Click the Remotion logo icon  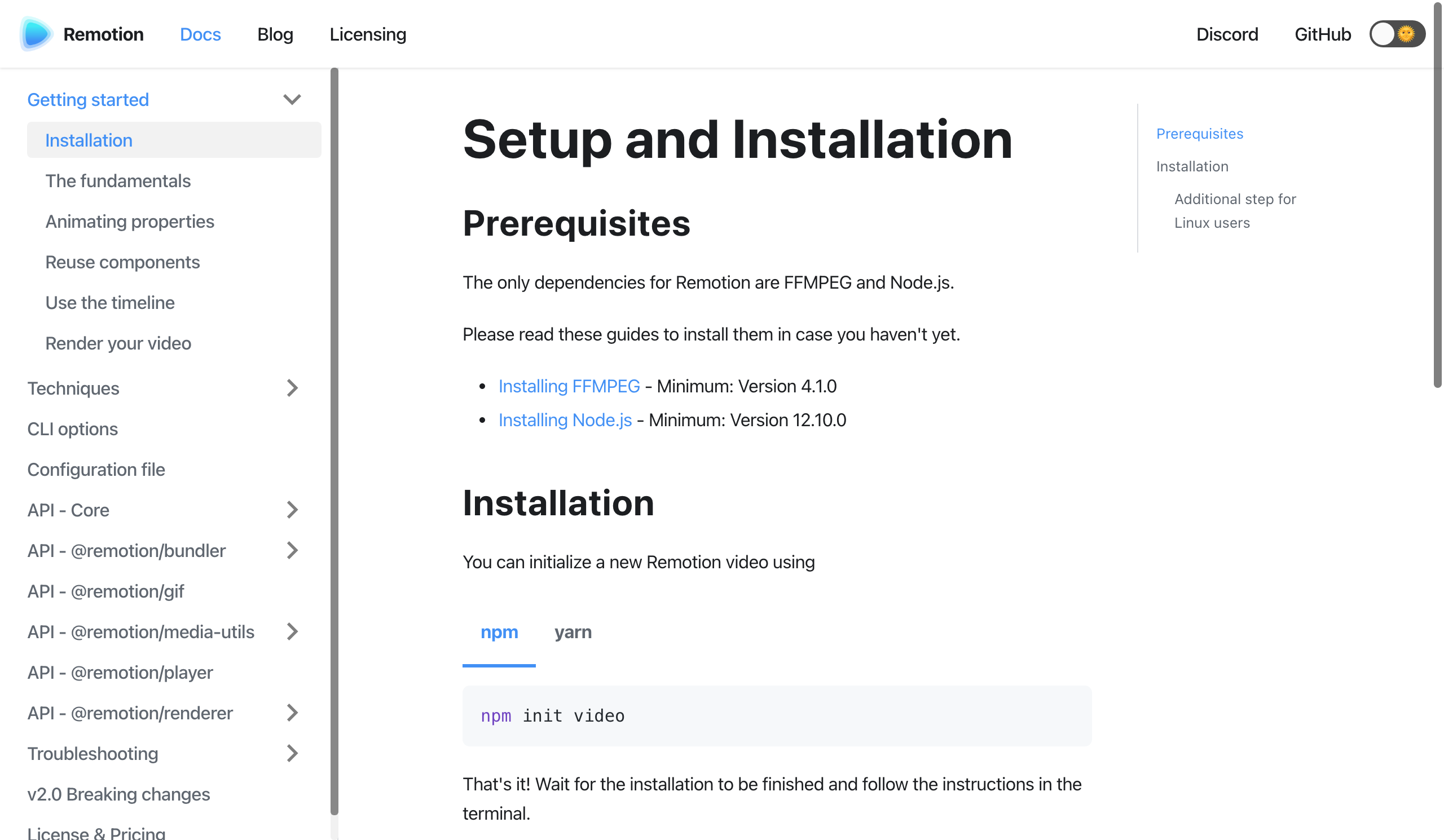(x=36, y=34)
